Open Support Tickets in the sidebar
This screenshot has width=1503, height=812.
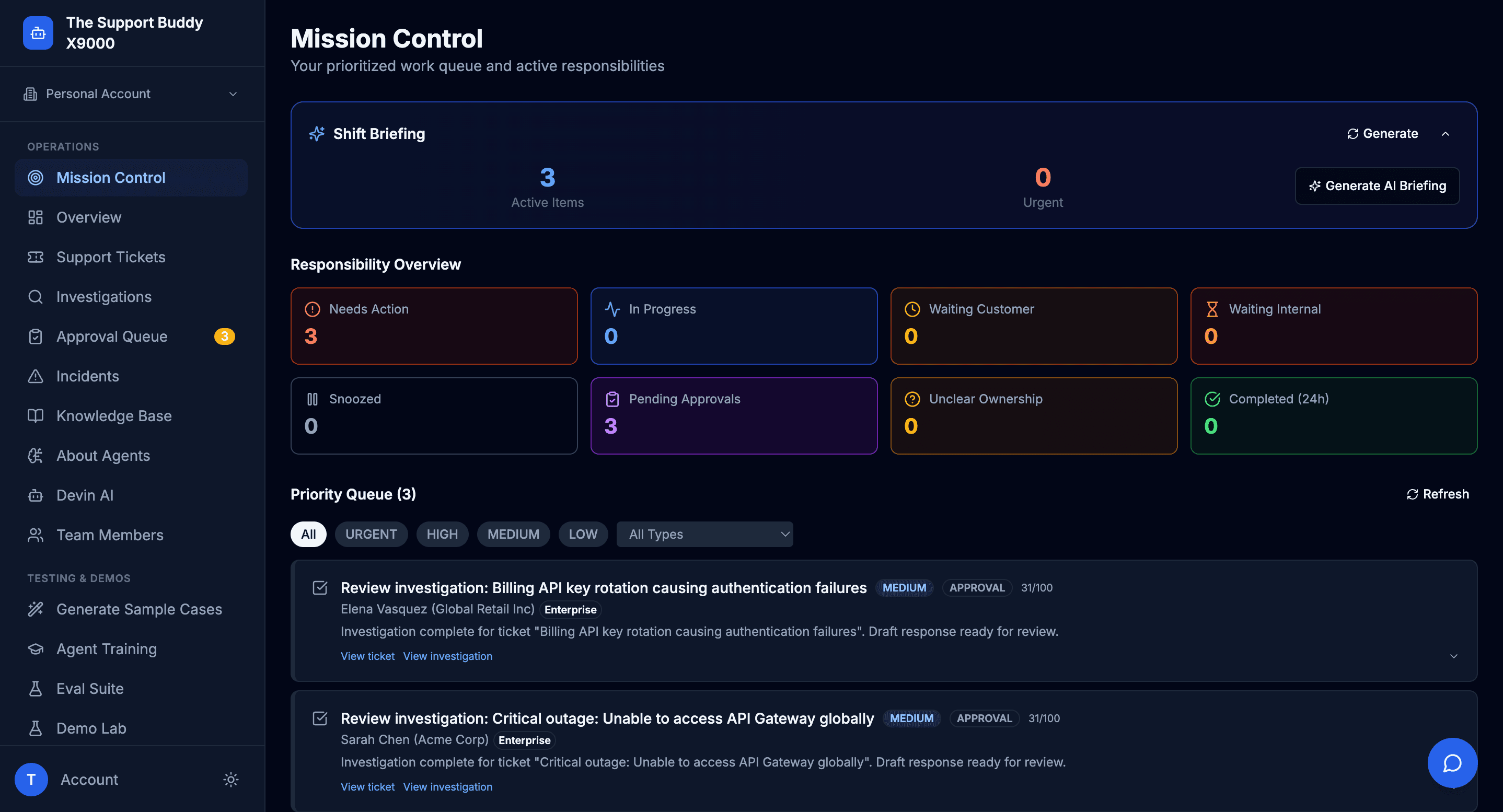pyautogui.click(x=131, y=257)
